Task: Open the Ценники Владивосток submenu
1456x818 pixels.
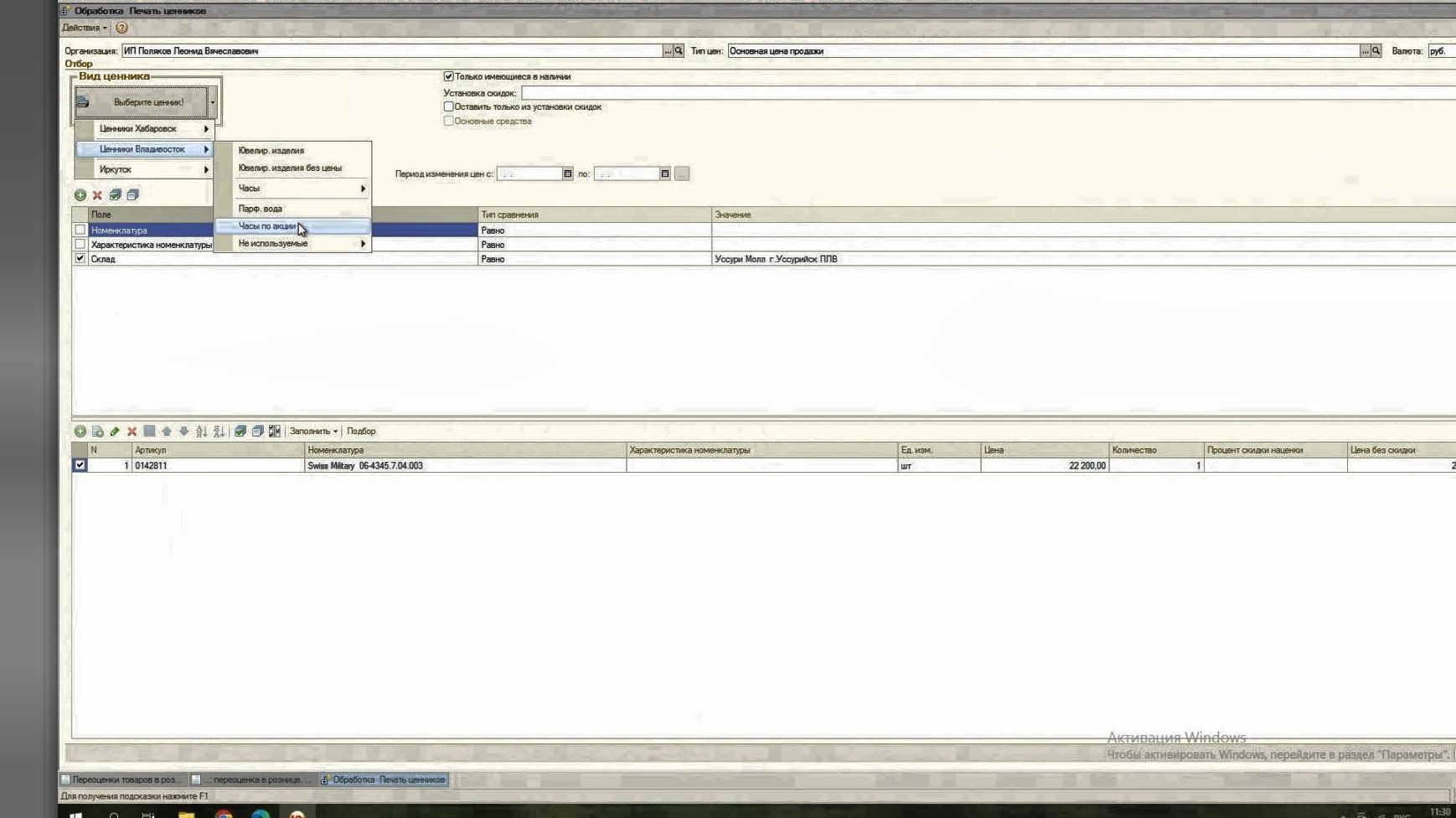Action: click(x=145, y=149)
